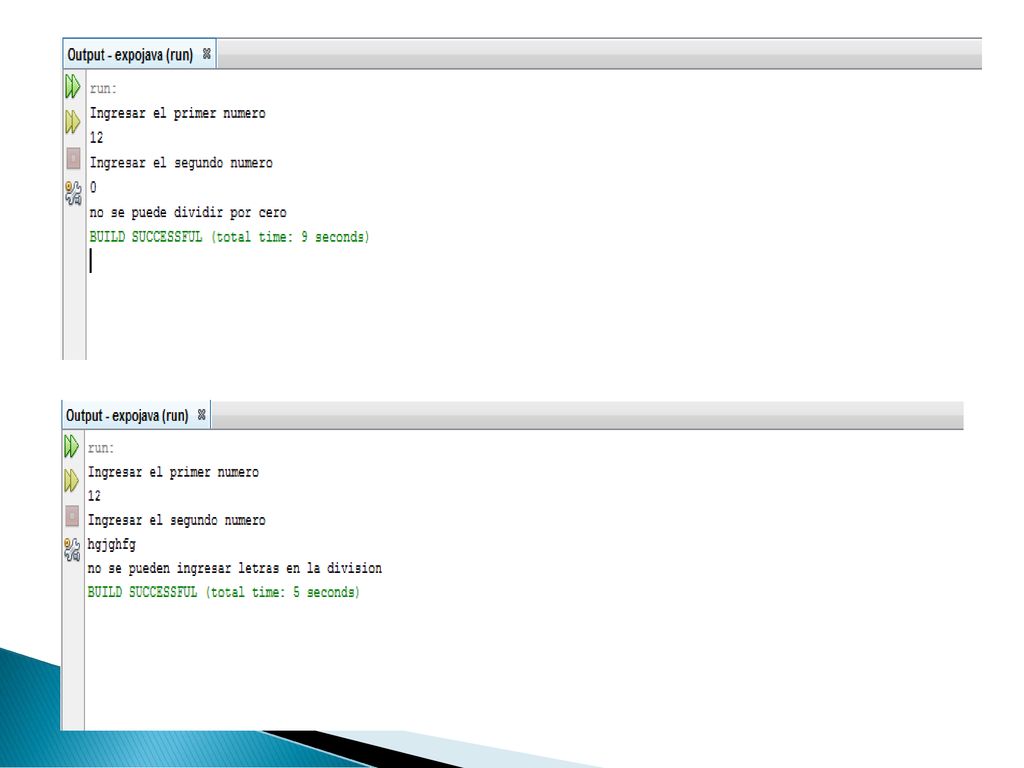Image resolution: width=1024 pixels, height=768 pixels.
Task: Click 'run:' line in lower output
Action: 101,448
